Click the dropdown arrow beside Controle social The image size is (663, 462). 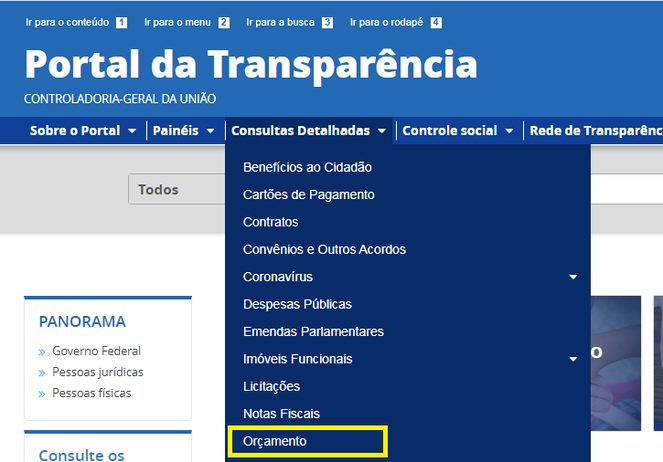509,131
